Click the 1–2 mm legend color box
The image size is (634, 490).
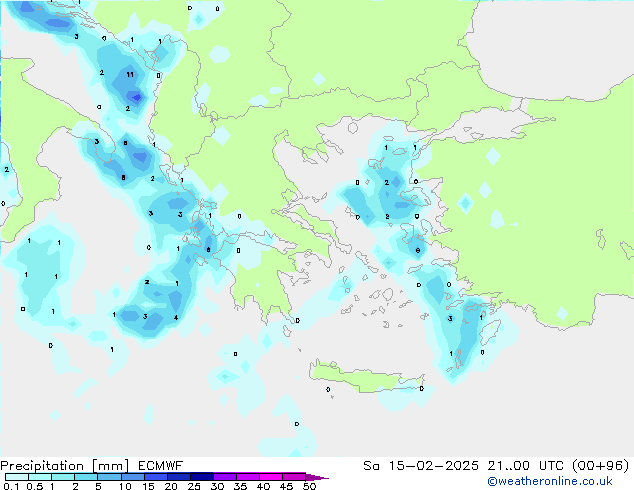pos(63,477)
